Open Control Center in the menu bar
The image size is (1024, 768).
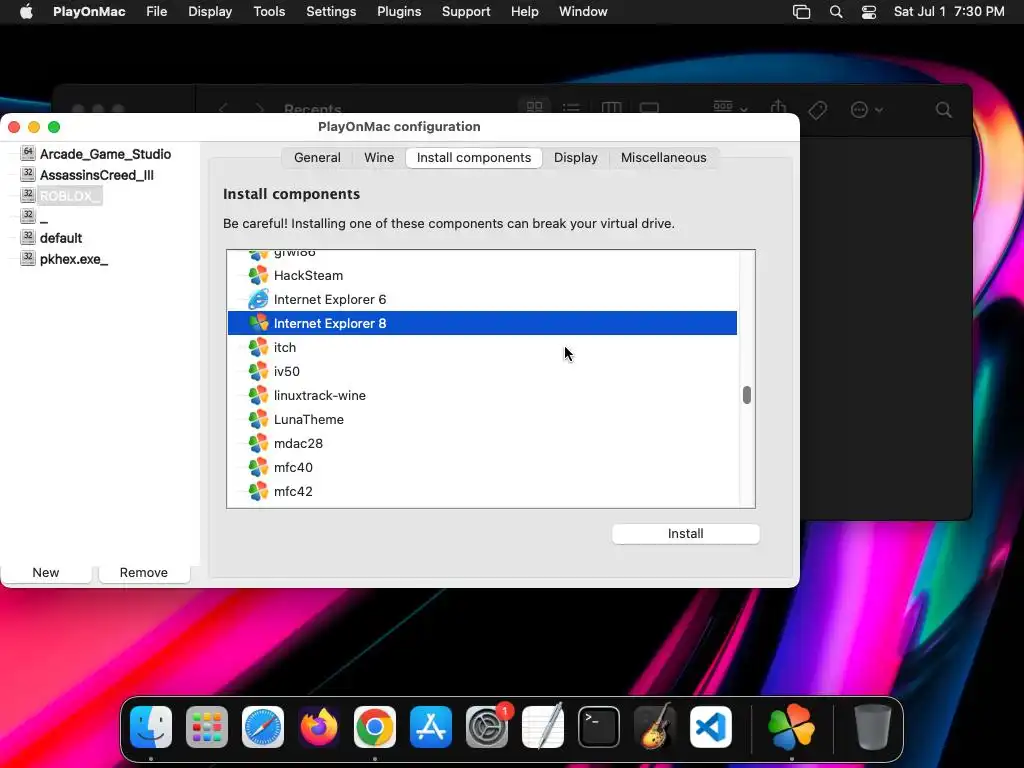[869, 12]
